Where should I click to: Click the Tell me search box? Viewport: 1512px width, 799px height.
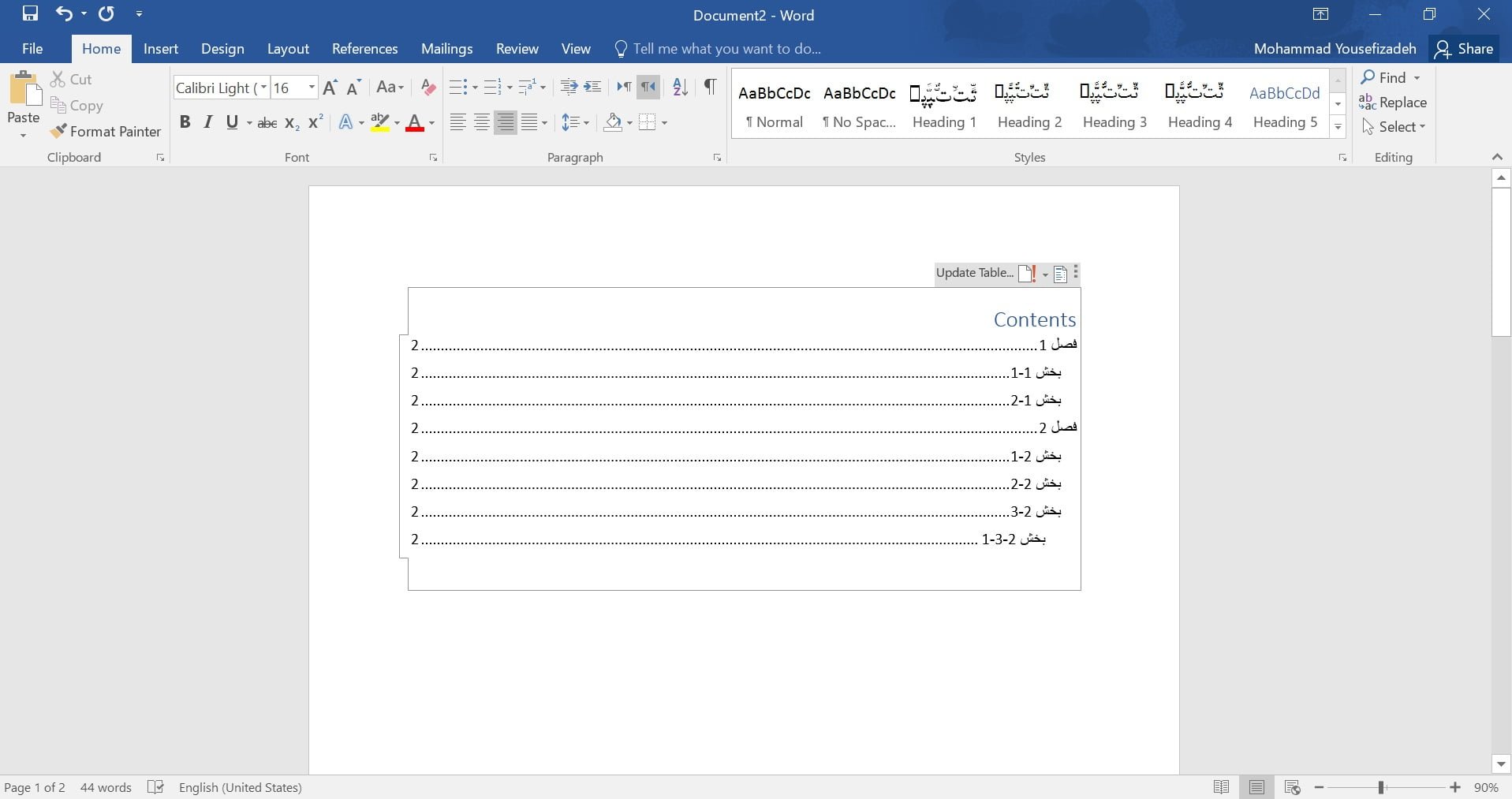(726, 49)
